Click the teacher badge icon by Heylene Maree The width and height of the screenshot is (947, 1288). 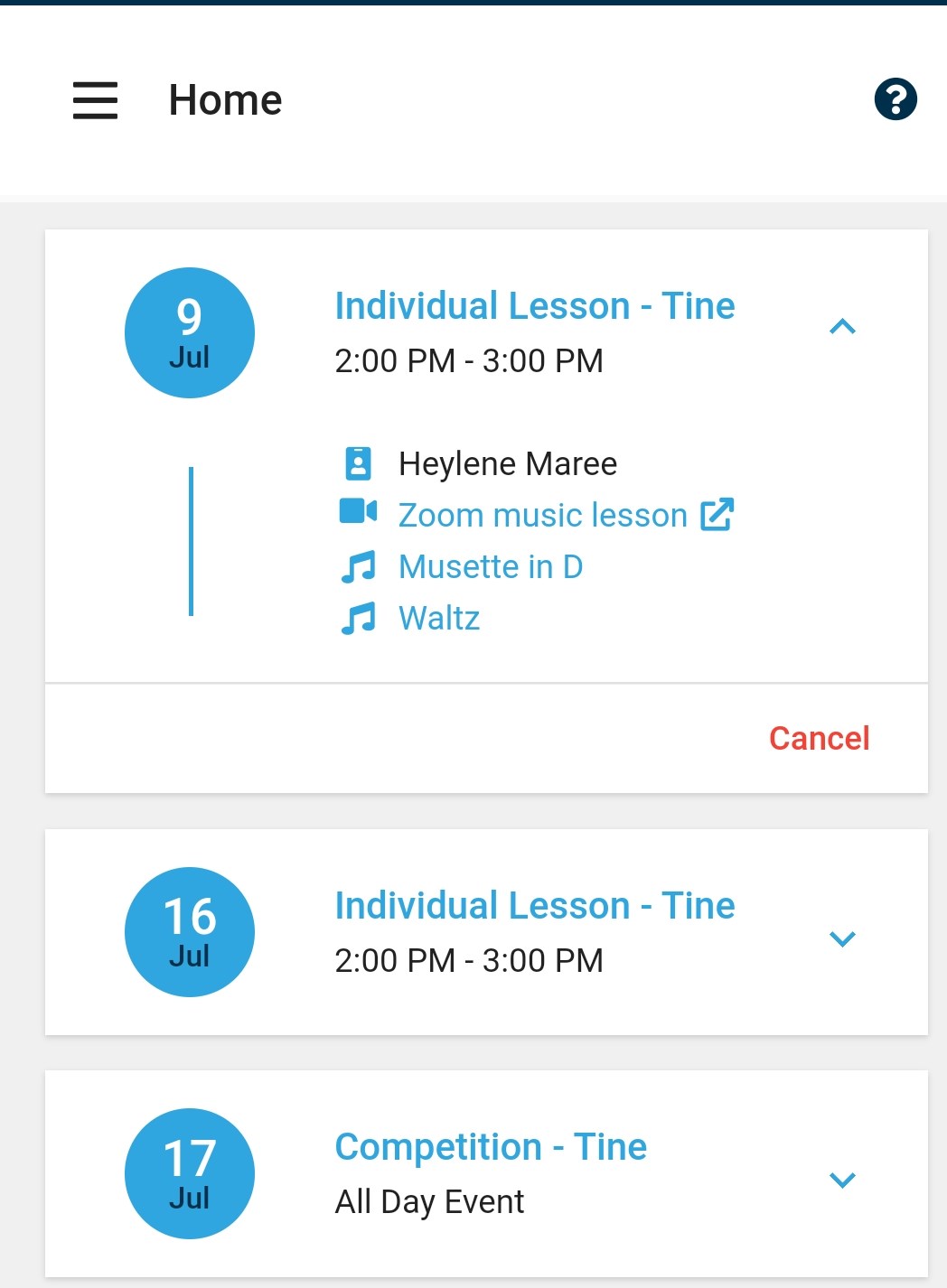[358, 462]
